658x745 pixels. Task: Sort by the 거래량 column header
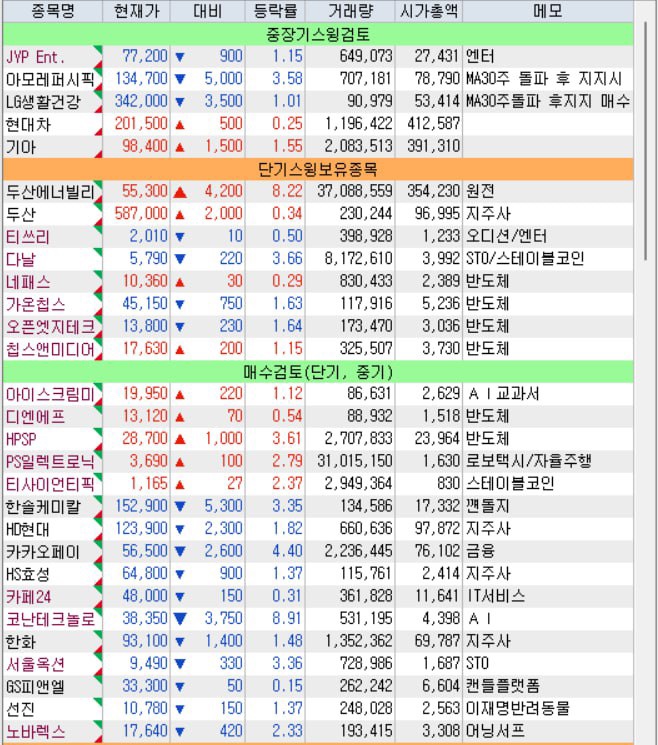pyautogui.click(x=350, y=10)
